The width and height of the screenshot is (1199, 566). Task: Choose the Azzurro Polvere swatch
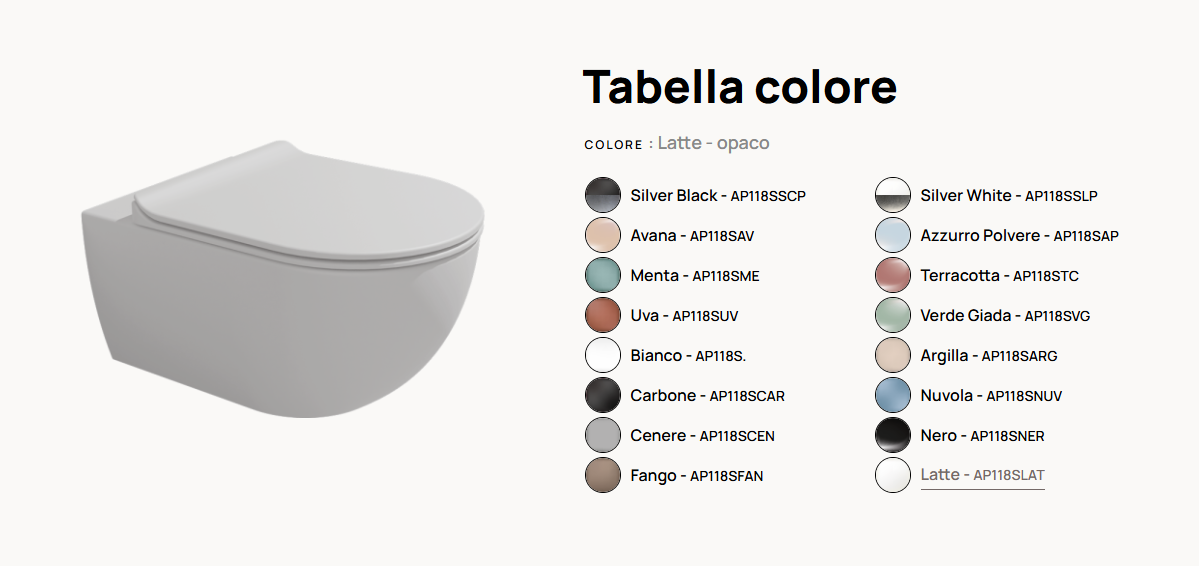coord(893,235)
